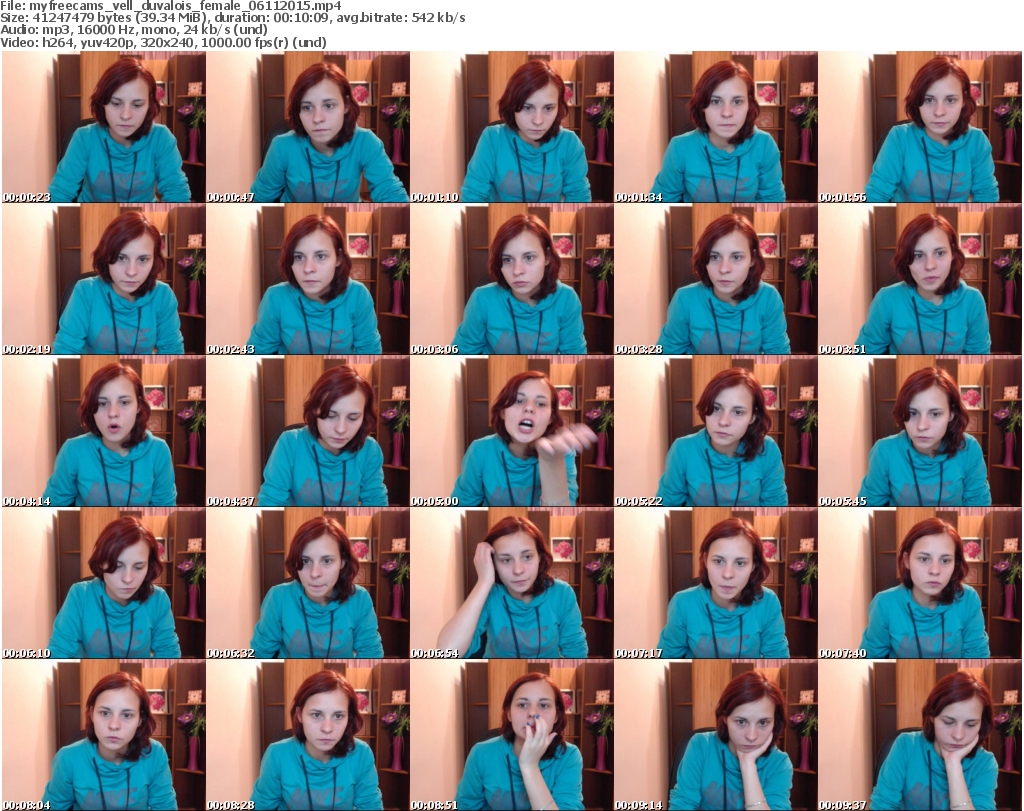Click the thumbnail at timestamp 00:01:10
Image resolution: width=1024 pixels, height=811 pixels.
[511, 127]
